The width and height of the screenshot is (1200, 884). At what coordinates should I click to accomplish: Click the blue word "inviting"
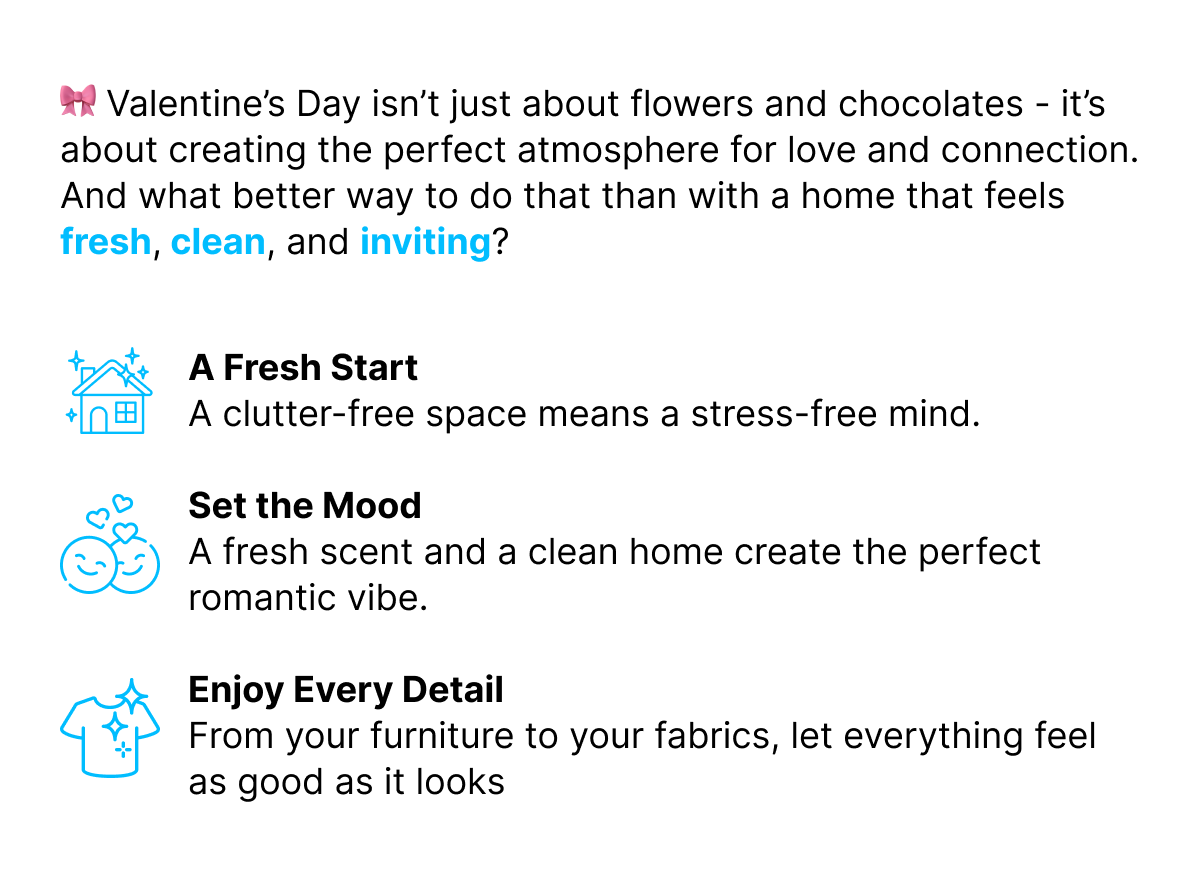[x=425, y=243]
